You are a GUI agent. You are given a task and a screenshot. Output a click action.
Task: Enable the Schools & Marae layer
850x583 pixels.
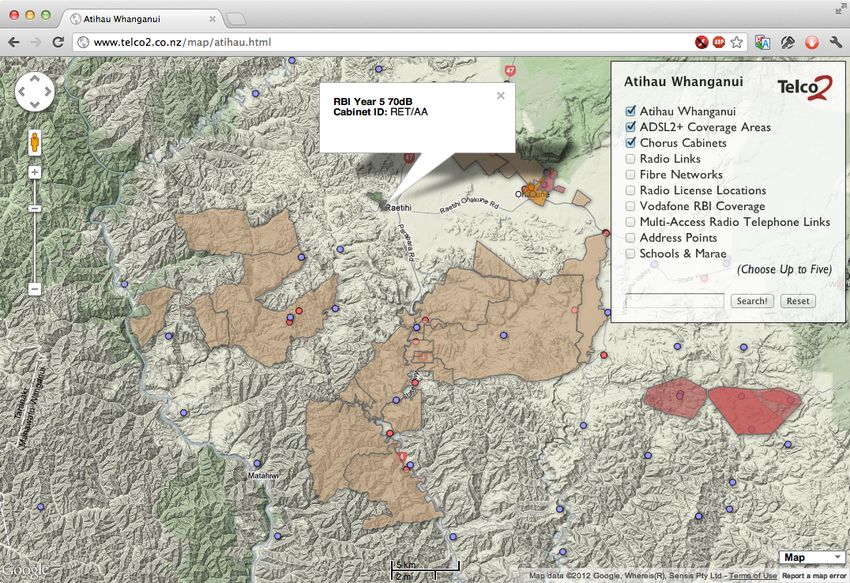click(630, 253)
